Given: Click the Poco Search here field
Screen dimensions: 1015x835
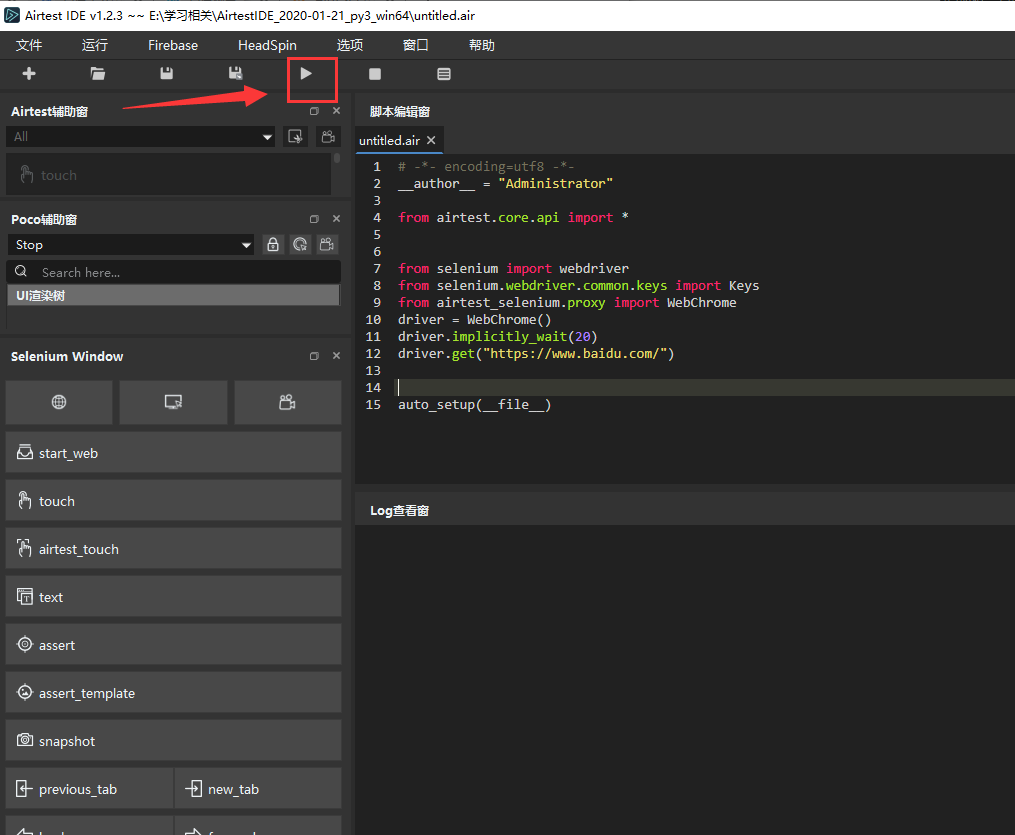Looking at the screenshot, I should point(173,272).
